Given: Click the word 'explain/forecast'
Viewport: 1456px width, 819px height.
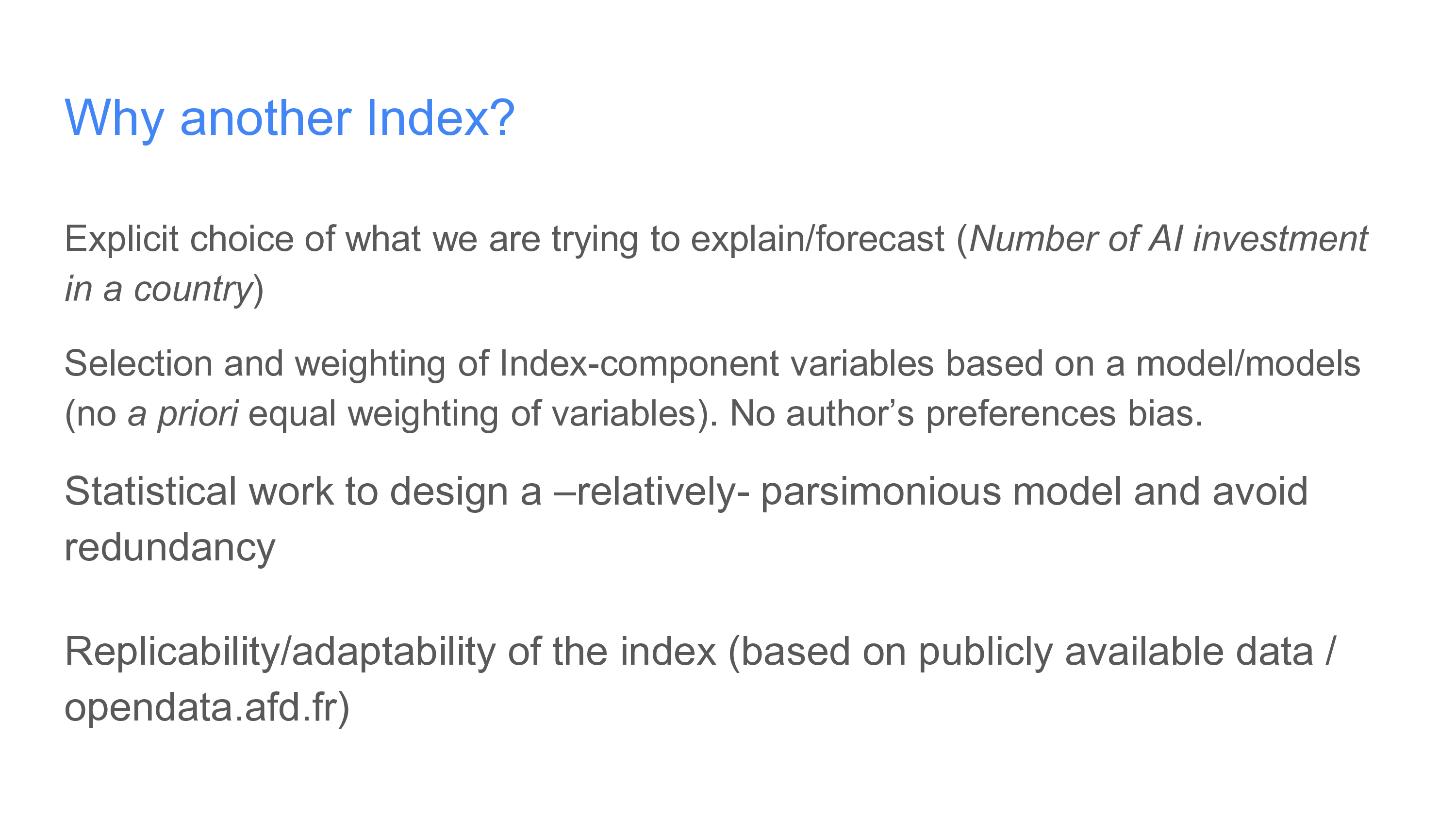Looking at the screenshot, I should 817,240.
